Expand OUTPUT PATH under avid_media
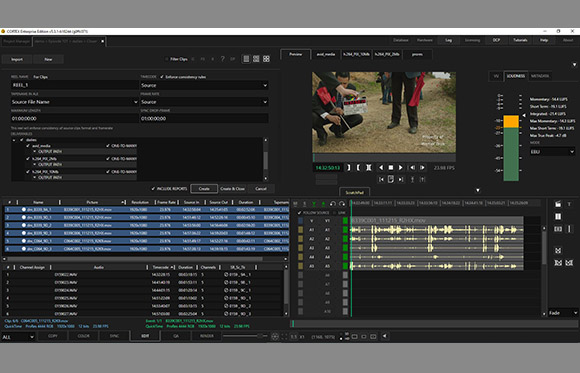 pos(35,151)
